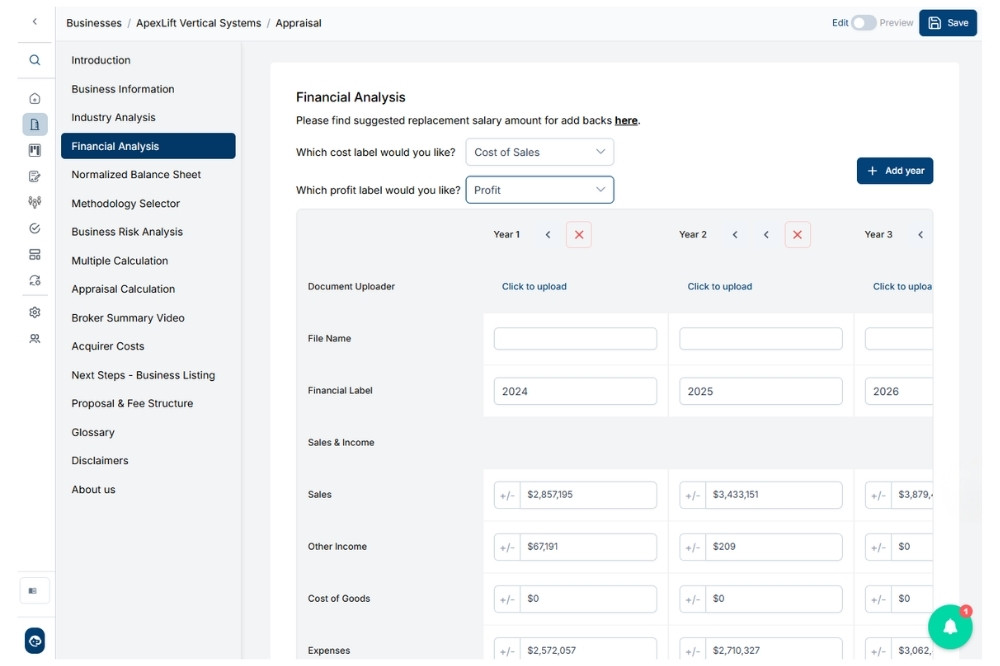Click the Add year button
The width and height of the screenshot is (1000, 666).
tap(895, 171)
